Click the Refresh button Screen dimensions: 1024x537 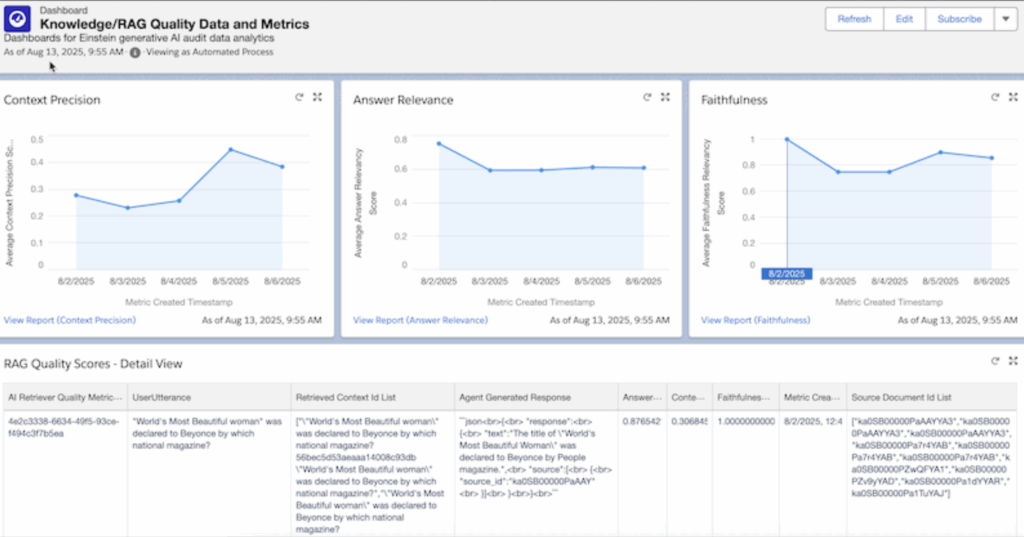point(854,19)
